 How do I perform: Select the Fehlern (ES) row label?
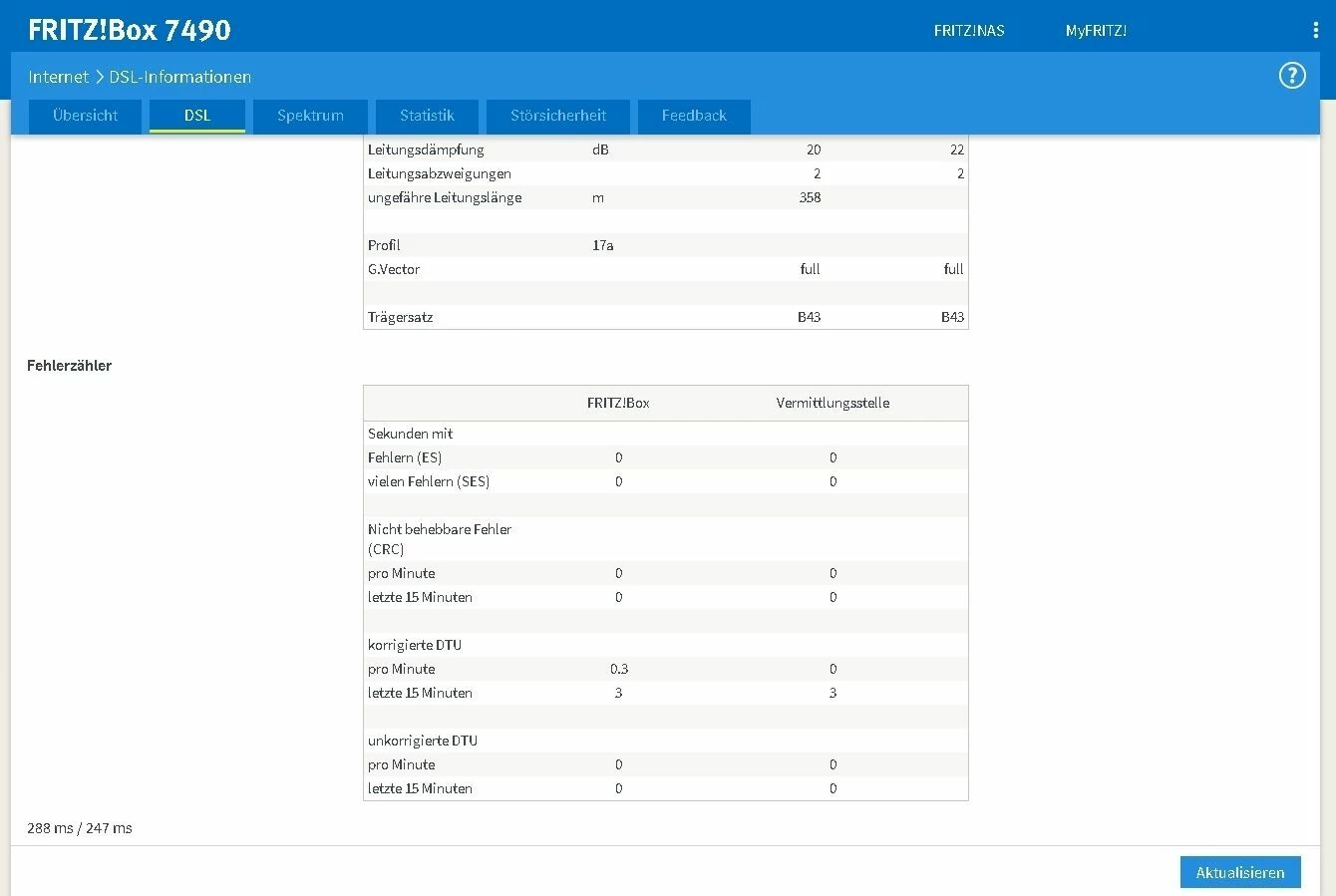click(x=405, y=457)
